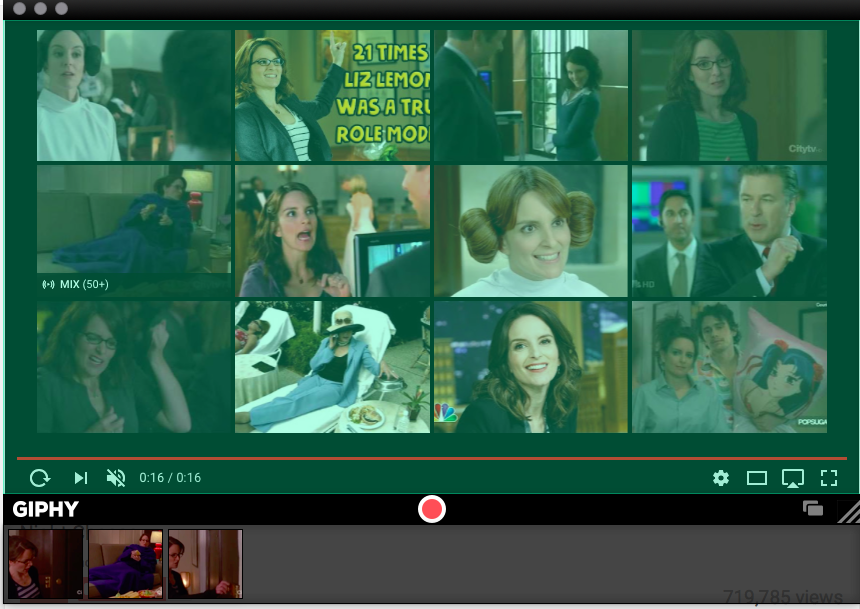Click the AirPlay cast icon
The image size is (860, 609).
[792, 478]
